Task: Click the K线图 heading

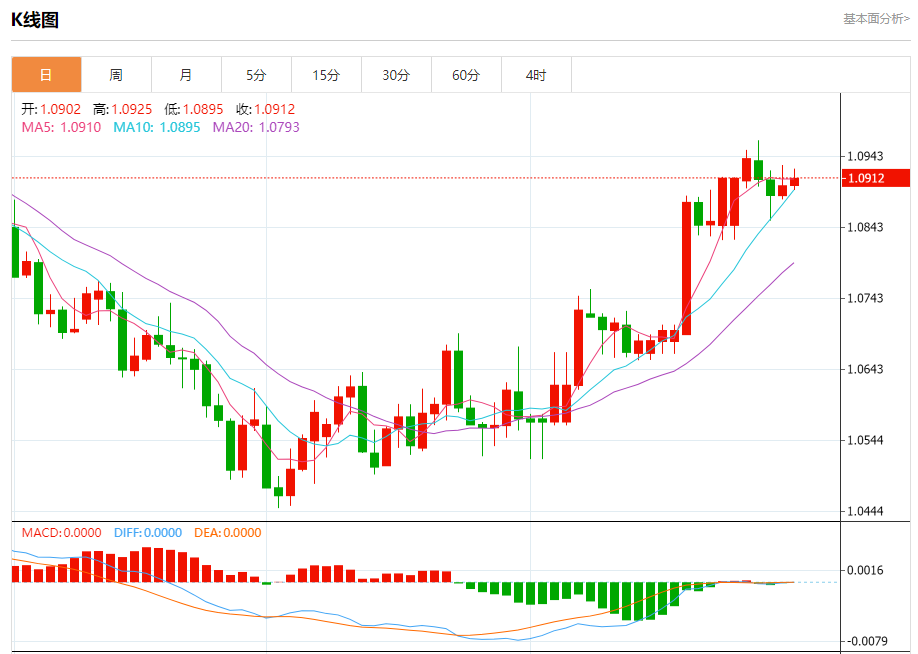Action: (x=35, y=20)
